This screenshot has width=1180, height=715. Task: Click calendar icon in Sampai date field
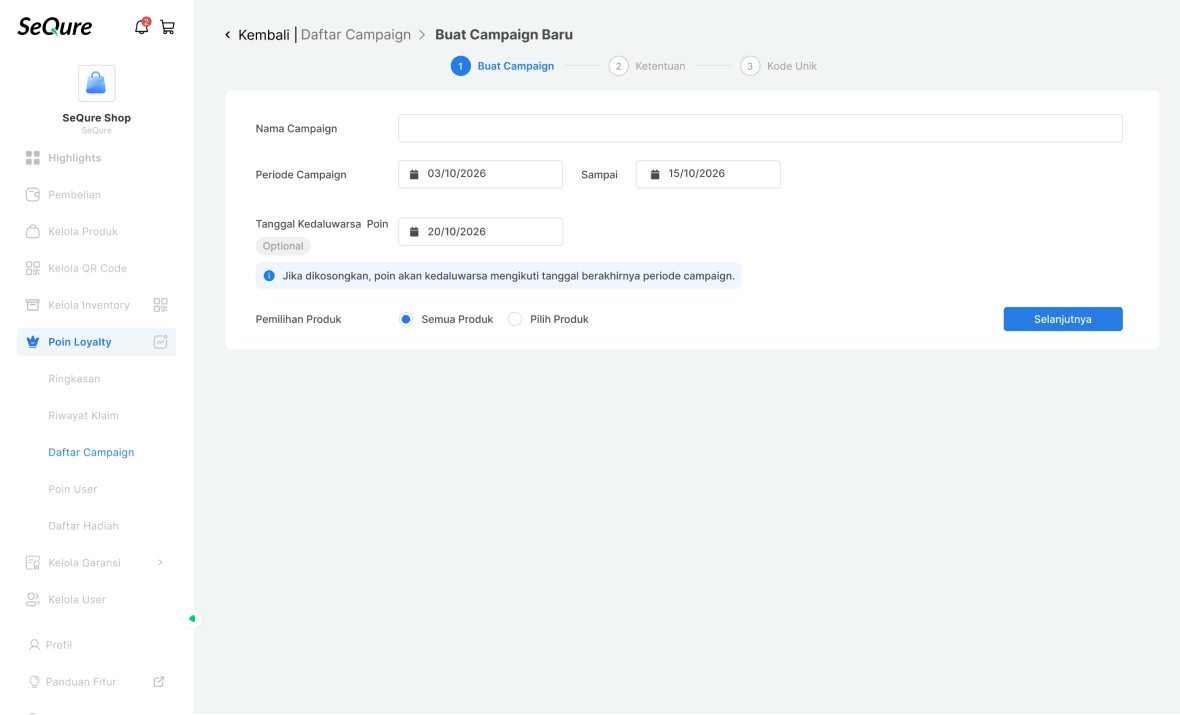(x=655, y=174)
